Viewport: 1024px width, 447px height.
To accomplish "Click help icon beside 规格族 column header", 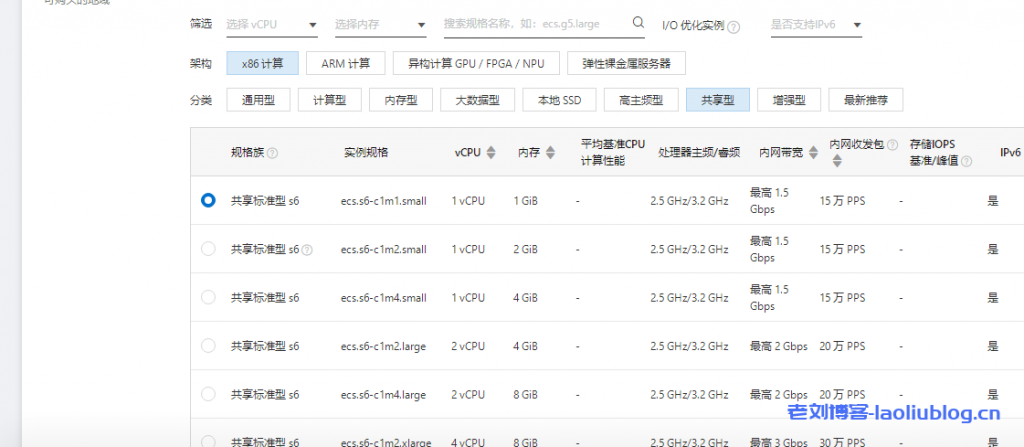I will [x=272, y=153].
